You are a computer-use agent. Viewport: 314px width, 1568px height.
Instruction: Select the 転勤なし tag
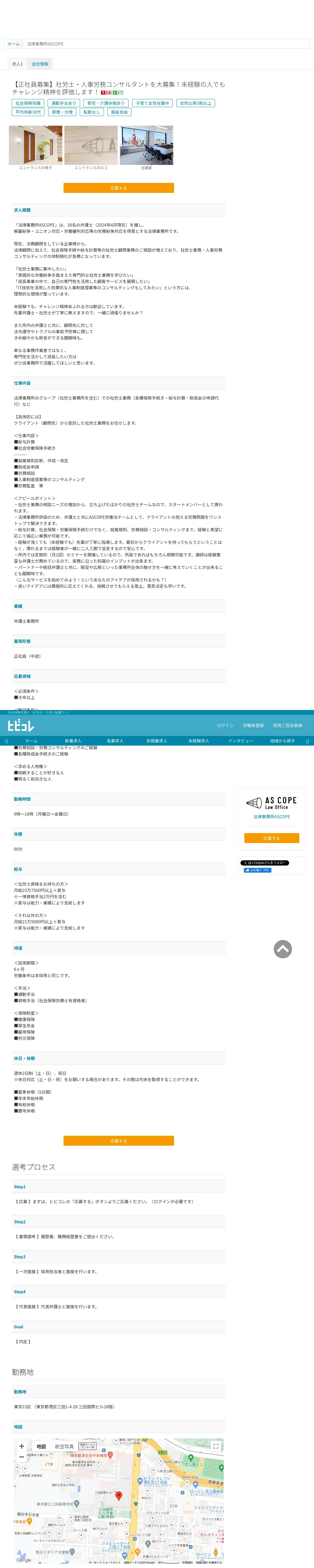tap(92, 112)
